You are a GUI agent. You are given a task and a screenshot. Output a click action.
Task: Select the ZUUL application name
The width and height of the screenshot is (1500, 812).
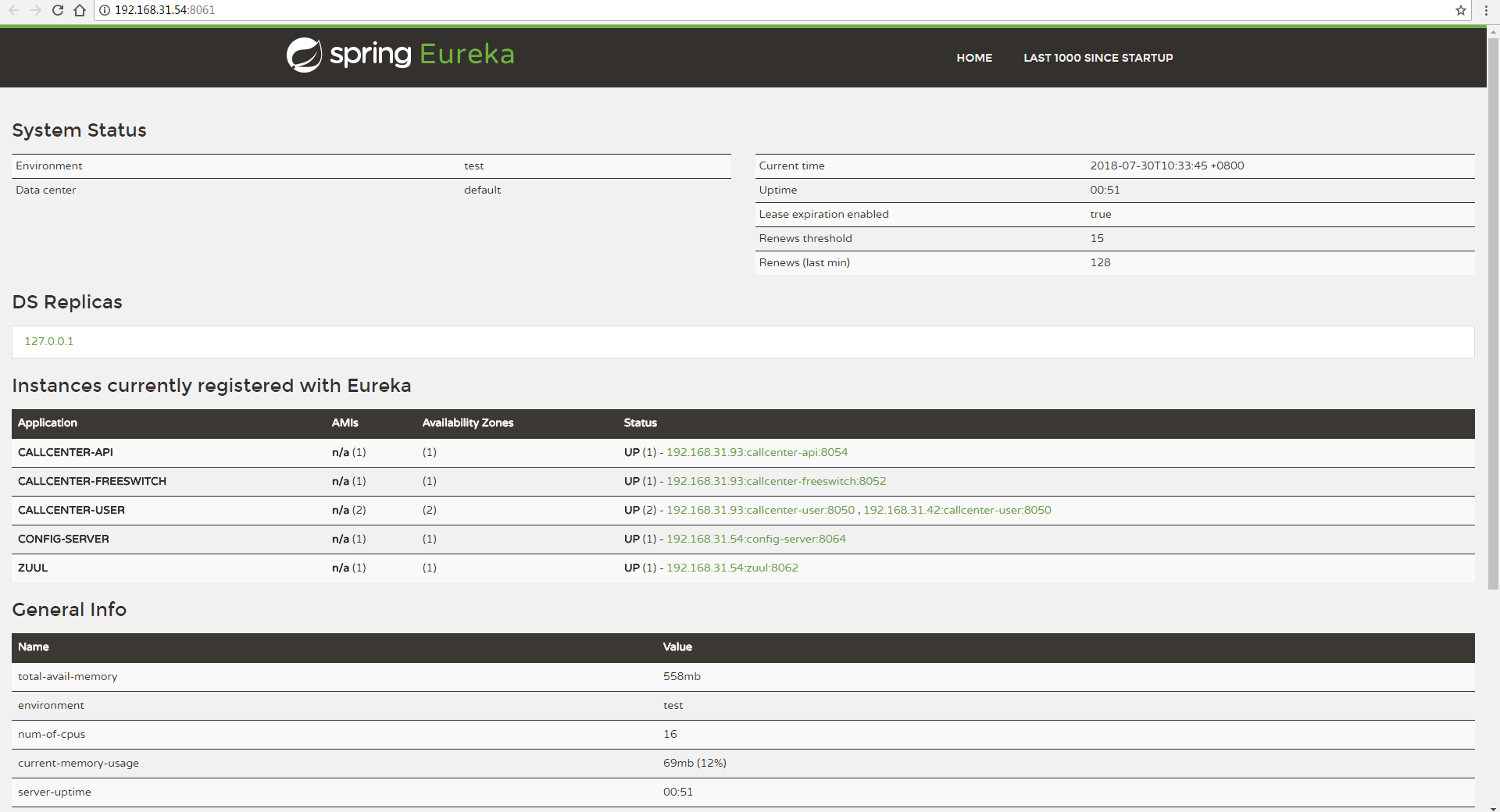click(x=33, y=568)
